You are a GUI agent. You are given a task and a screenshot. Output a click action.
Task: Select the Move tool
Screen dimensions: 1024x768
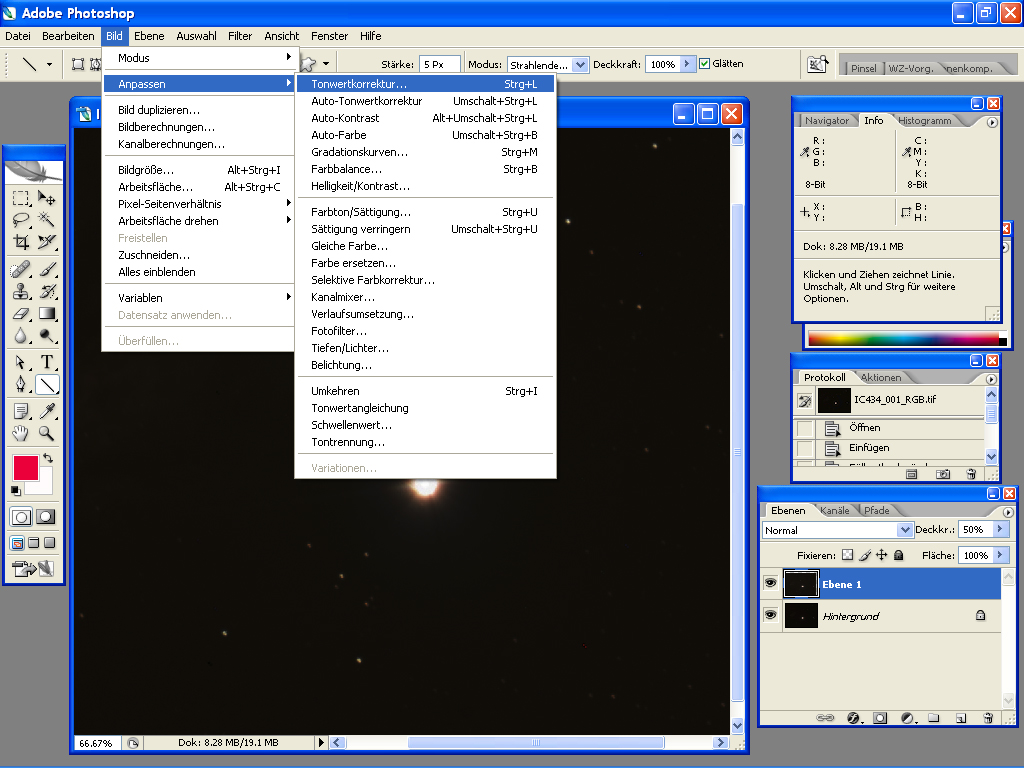pyautogui.click(x=46, y=198)
